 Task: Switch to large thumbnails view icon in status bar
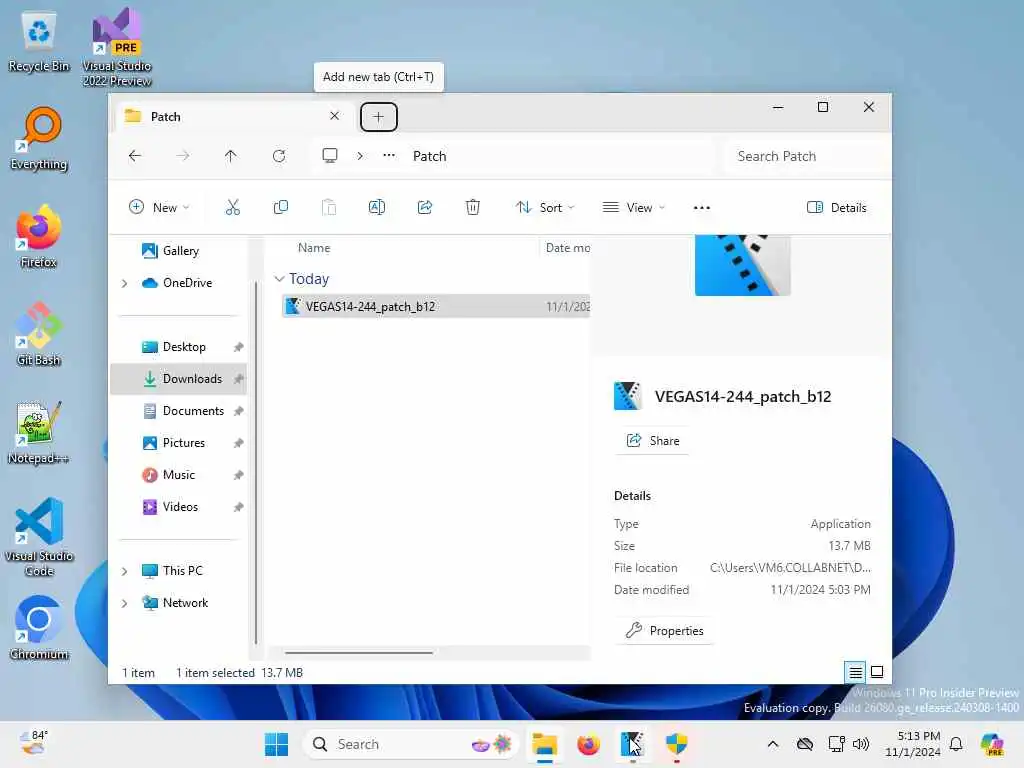877,672
